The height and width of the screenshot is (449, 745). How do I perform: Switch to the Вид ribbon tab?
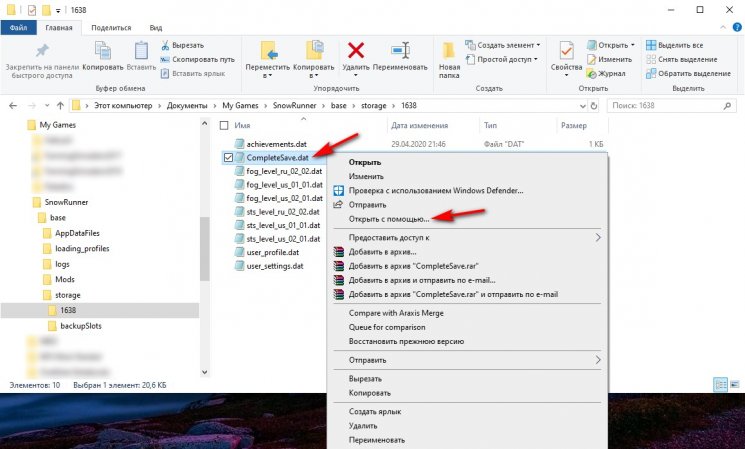pos(155,28)
